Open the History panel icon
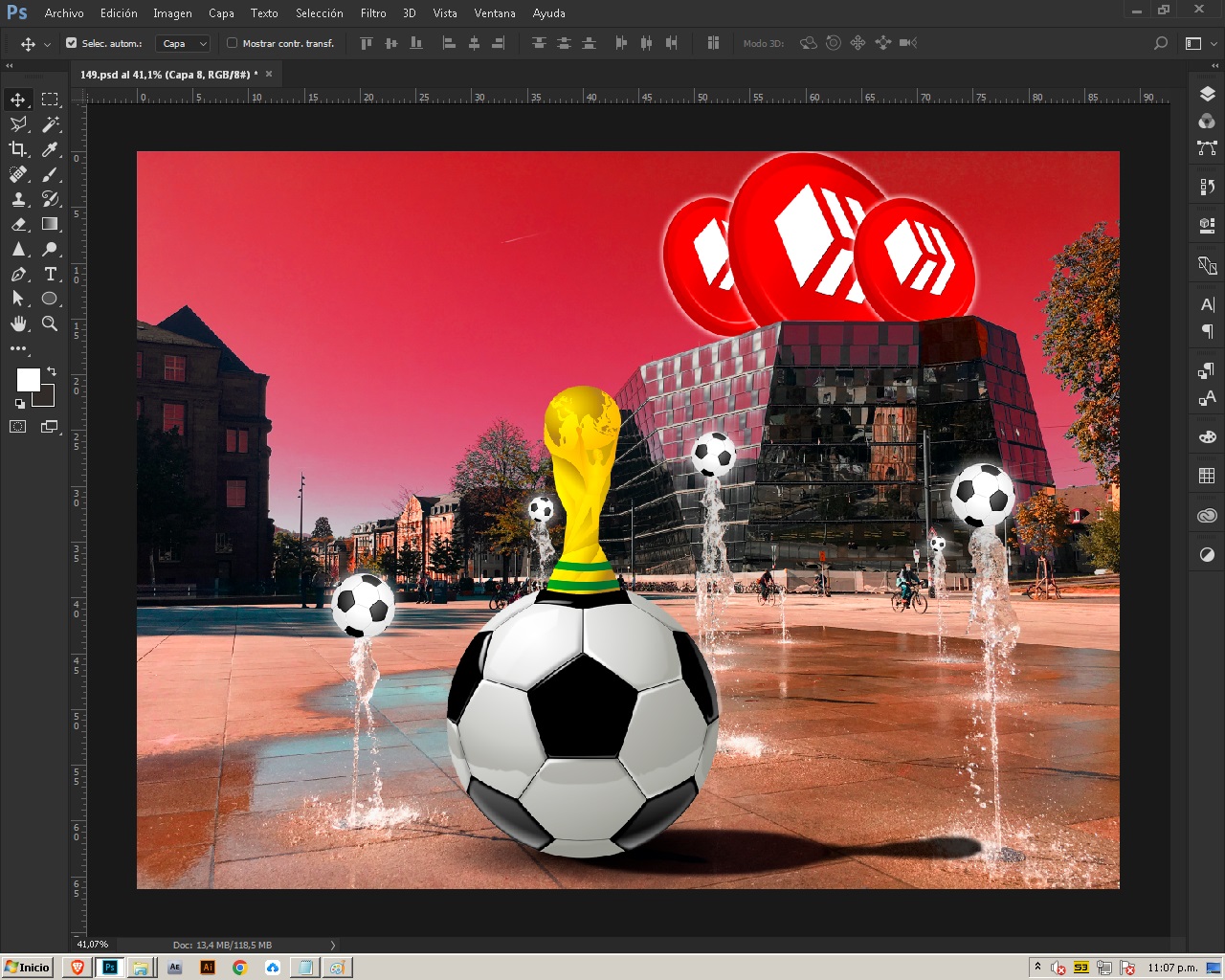The width and height of the screenshot is (1225, 980). click(1207, 187)
